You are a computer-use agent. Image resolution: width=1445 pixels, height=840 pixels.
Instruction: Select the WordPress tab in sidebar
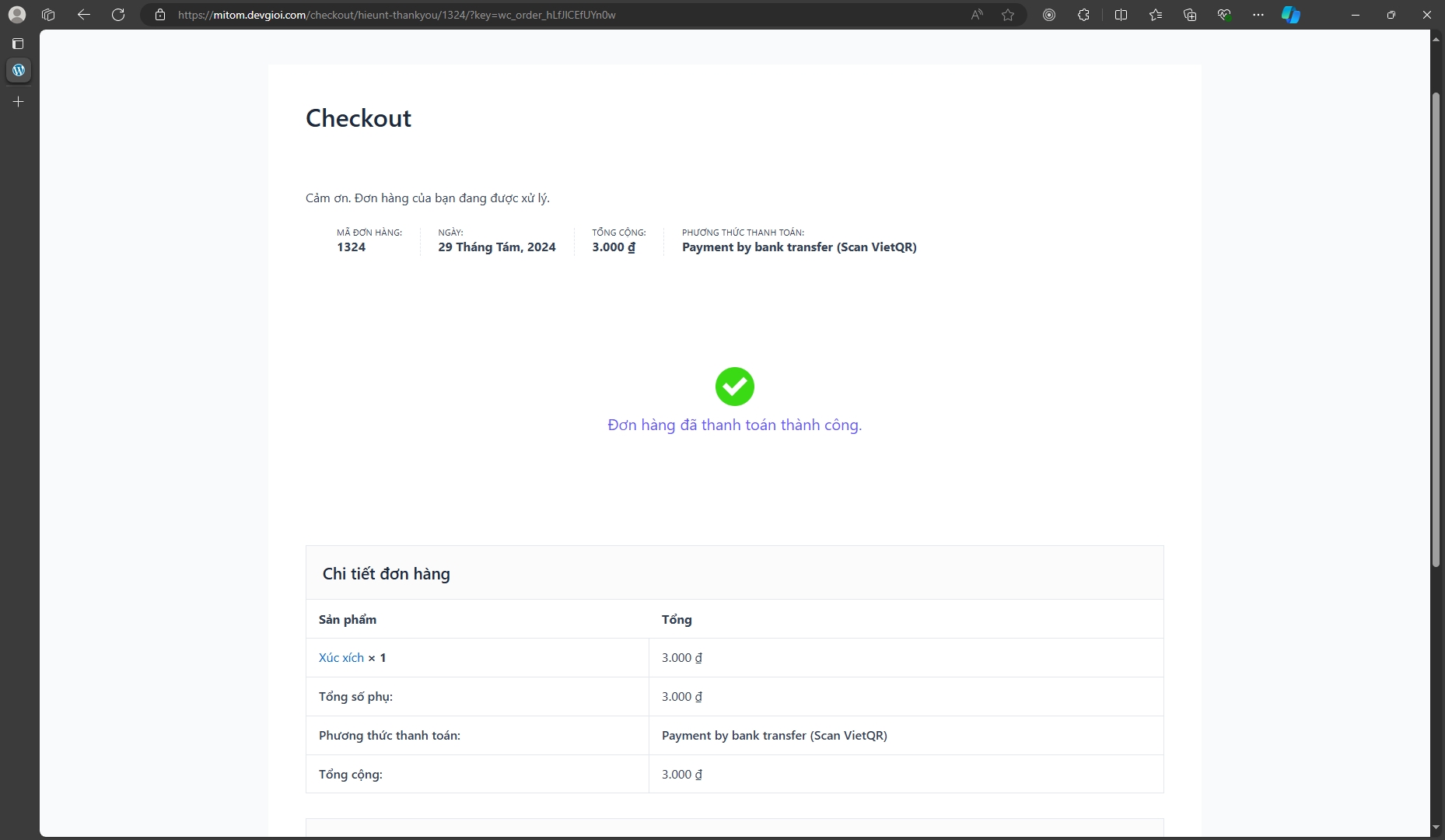click(19, 70)
